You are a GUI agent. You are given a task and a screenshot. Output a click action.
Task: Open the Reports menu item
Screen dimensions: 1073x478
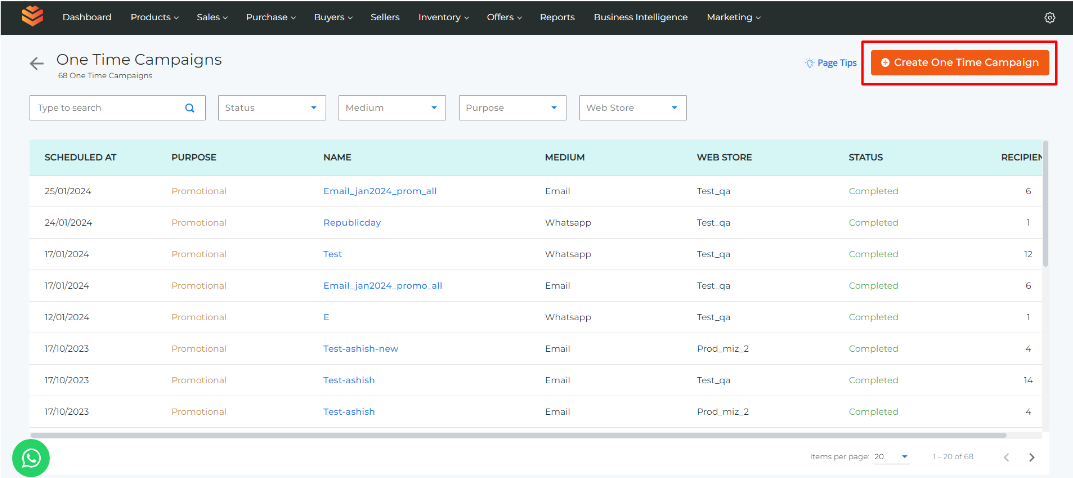[557, 17]
